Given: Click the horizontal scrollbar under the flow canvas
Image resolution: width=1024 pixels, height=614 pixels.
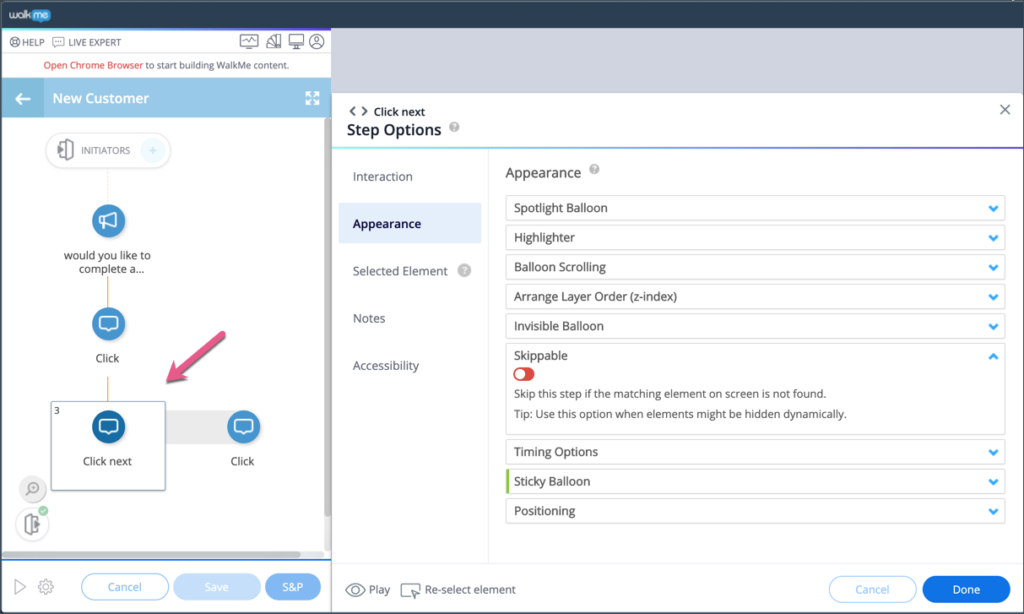Looking at the screenshot, I should click(x=150, y=555).
